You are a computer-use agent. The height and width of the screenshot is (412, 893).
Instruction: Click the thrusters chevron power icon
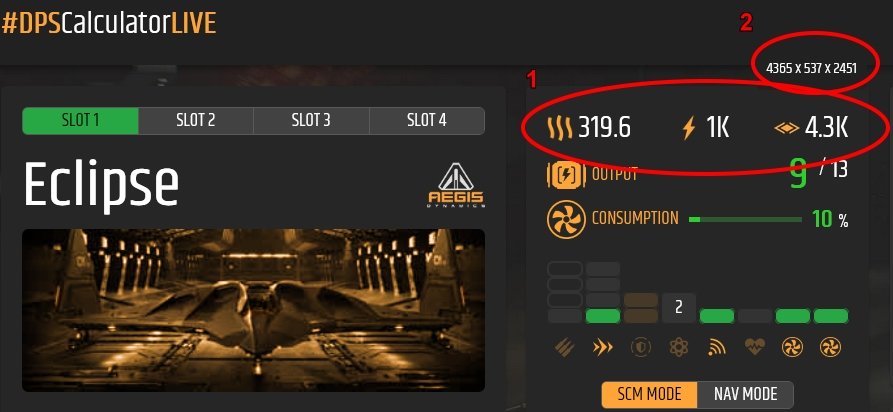[x=603, y=348]
